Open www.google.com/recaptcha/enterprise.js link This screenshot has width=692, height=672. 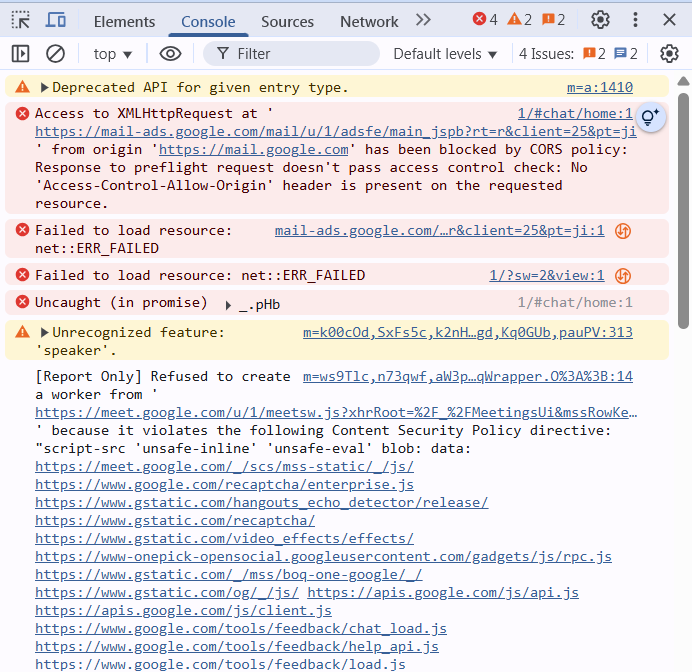tap(225, 484)
